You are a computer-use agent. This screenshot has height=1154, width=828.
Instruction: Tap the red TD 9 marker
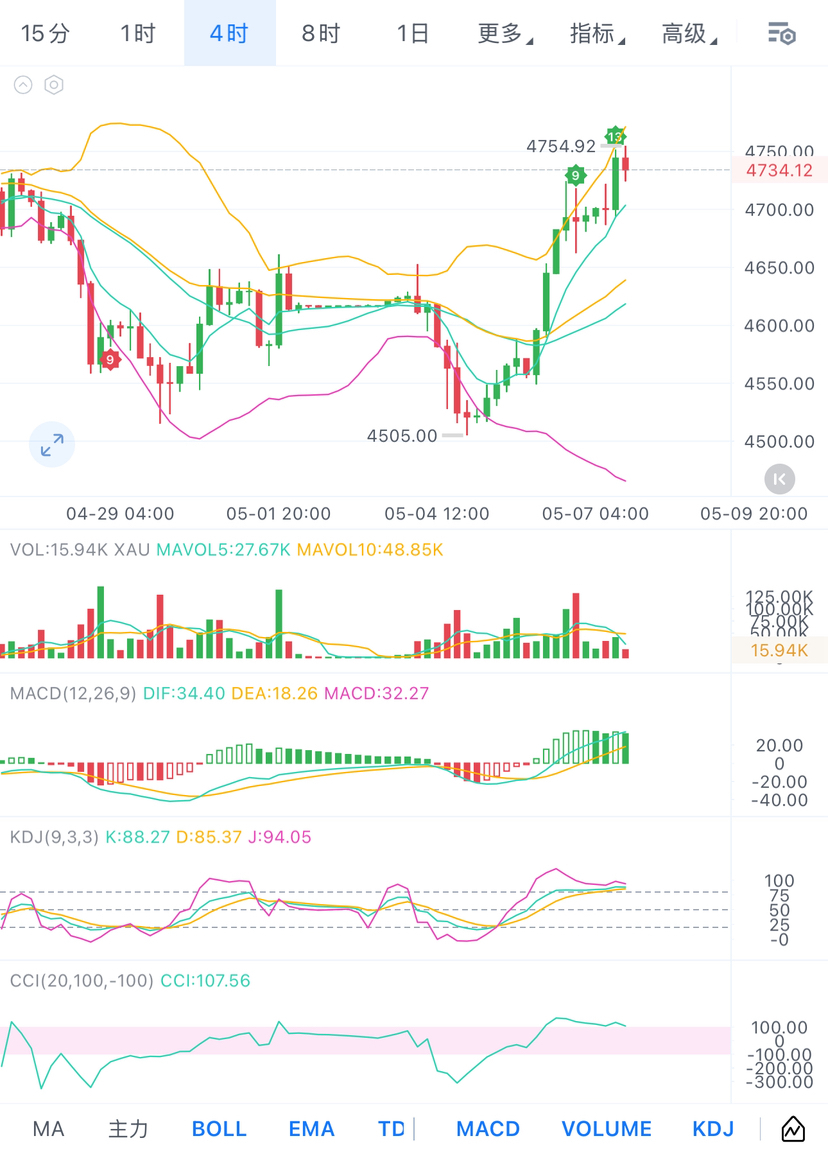coord(110,359)
